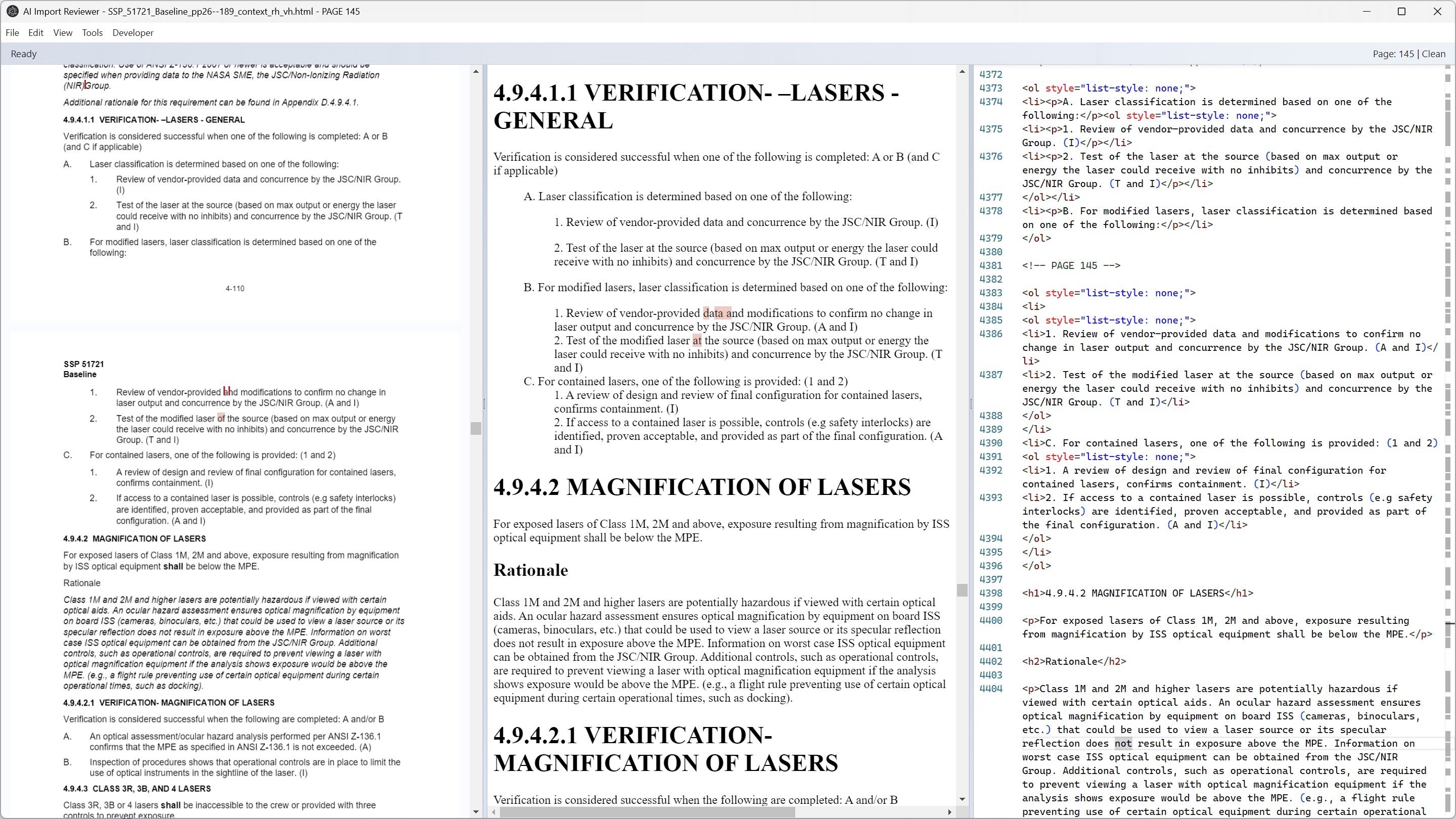Image resolution: width=1456 pixels, height=819 pixels.
Task: Click the splitter between PDF and preview panes
Action: tap(484, 403)
